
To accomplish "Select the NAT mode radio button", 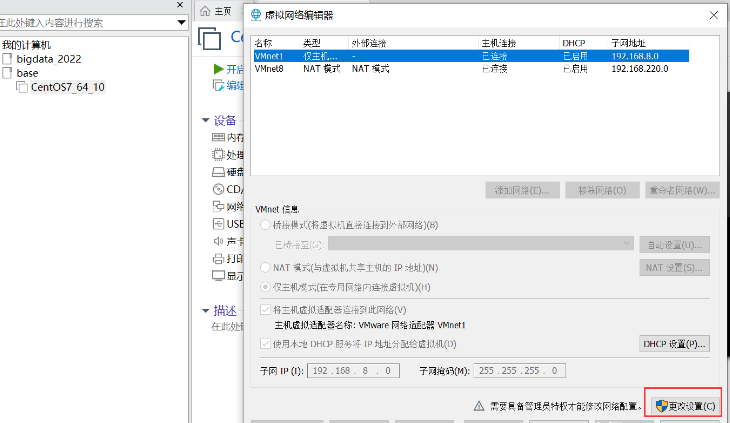I will click(x=265, y=268).
